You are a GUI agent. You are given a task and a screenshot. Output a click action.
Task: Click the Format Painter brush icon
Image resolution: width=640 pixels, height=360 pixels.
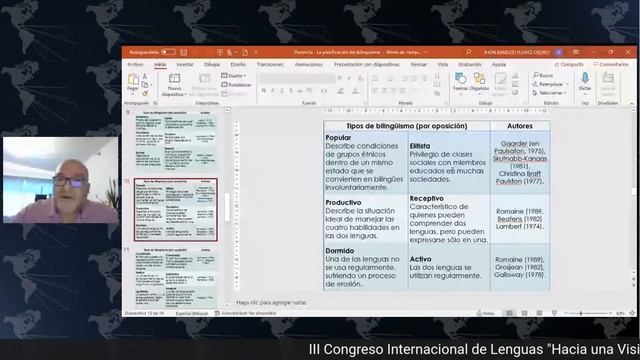point(144,93)
